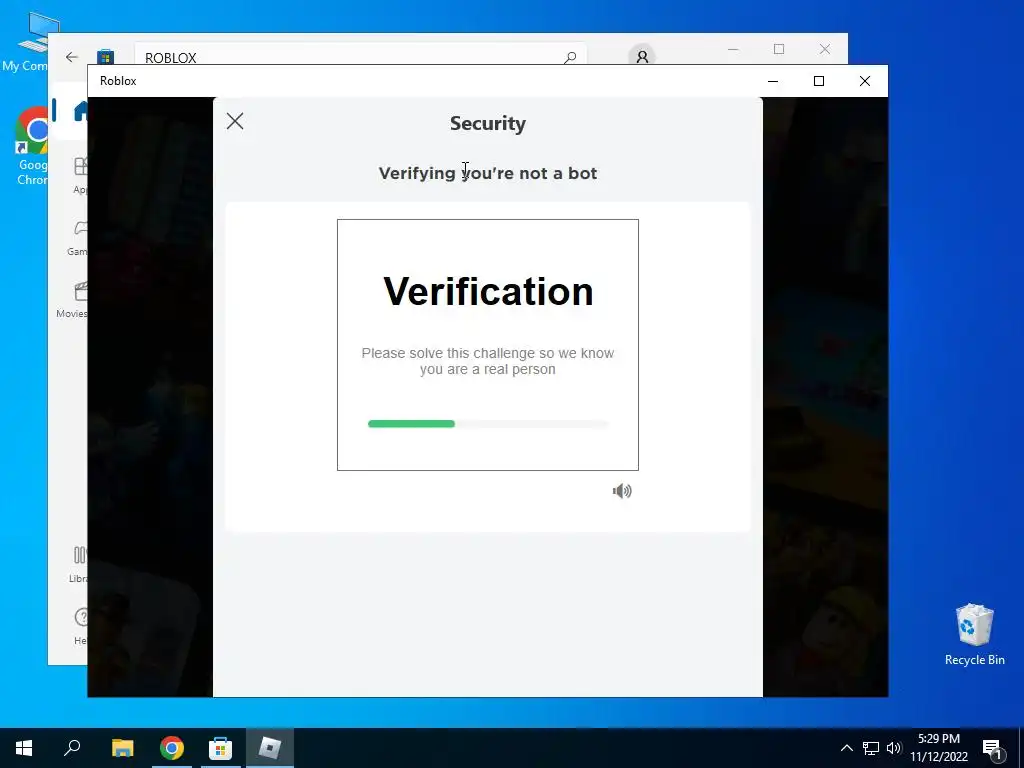Open the Microsoft Store Home icon

(80, 111)
